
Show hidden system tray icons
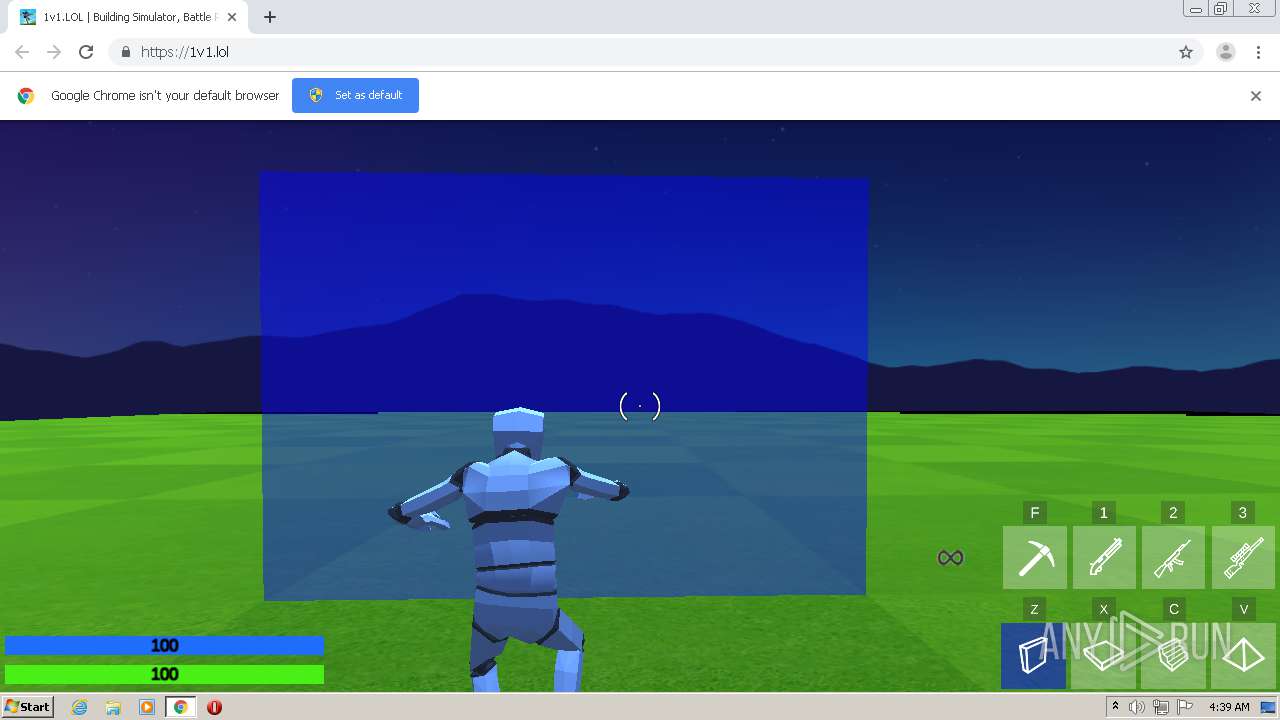(x=1115, y=707)
